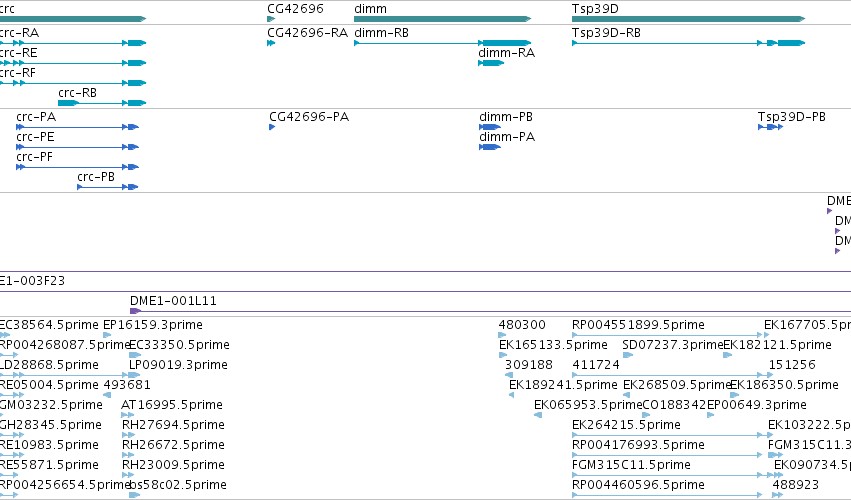Open the Tsp39D-RB transcript label
Viewport: 851px width, 500px height.
click(606, 33)
